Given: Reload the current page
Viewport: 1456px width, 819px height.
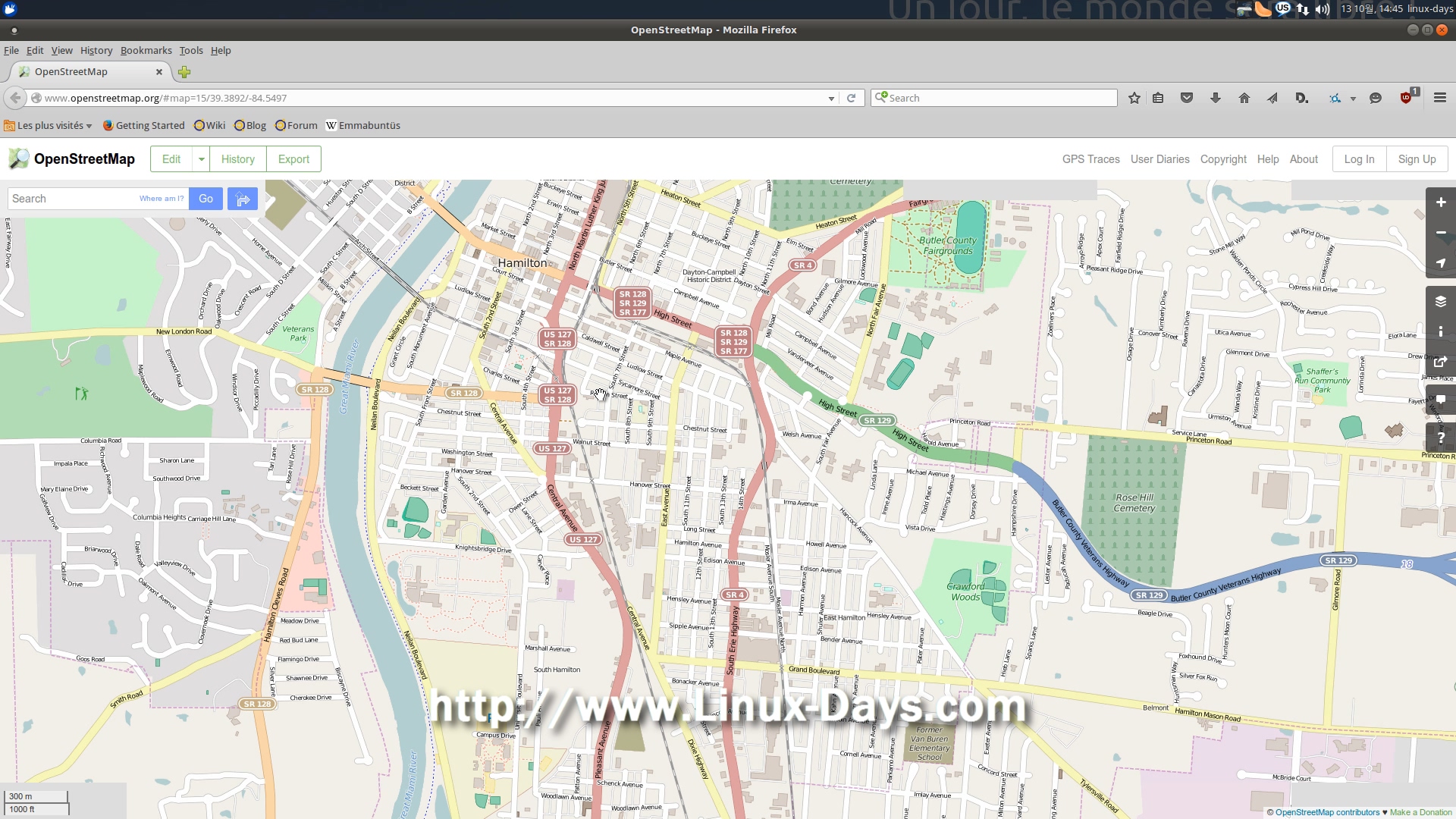Looking at the screenshot, I should [852, 98].
